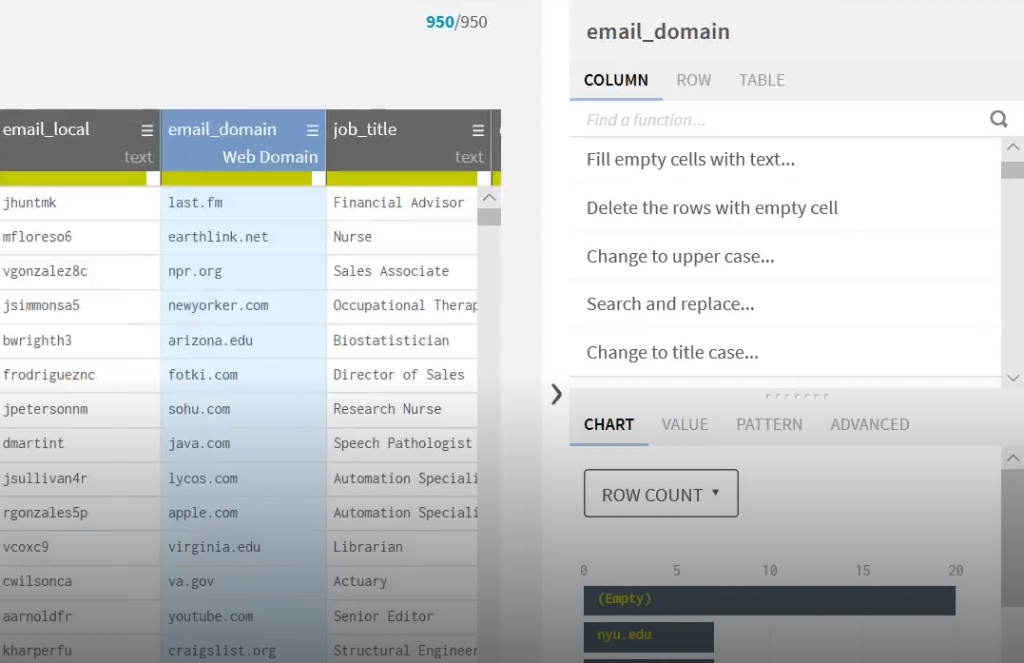Switch to the COLUMN tab
This screenshot has width=1024, height=663.
click(x=616, y=80)
